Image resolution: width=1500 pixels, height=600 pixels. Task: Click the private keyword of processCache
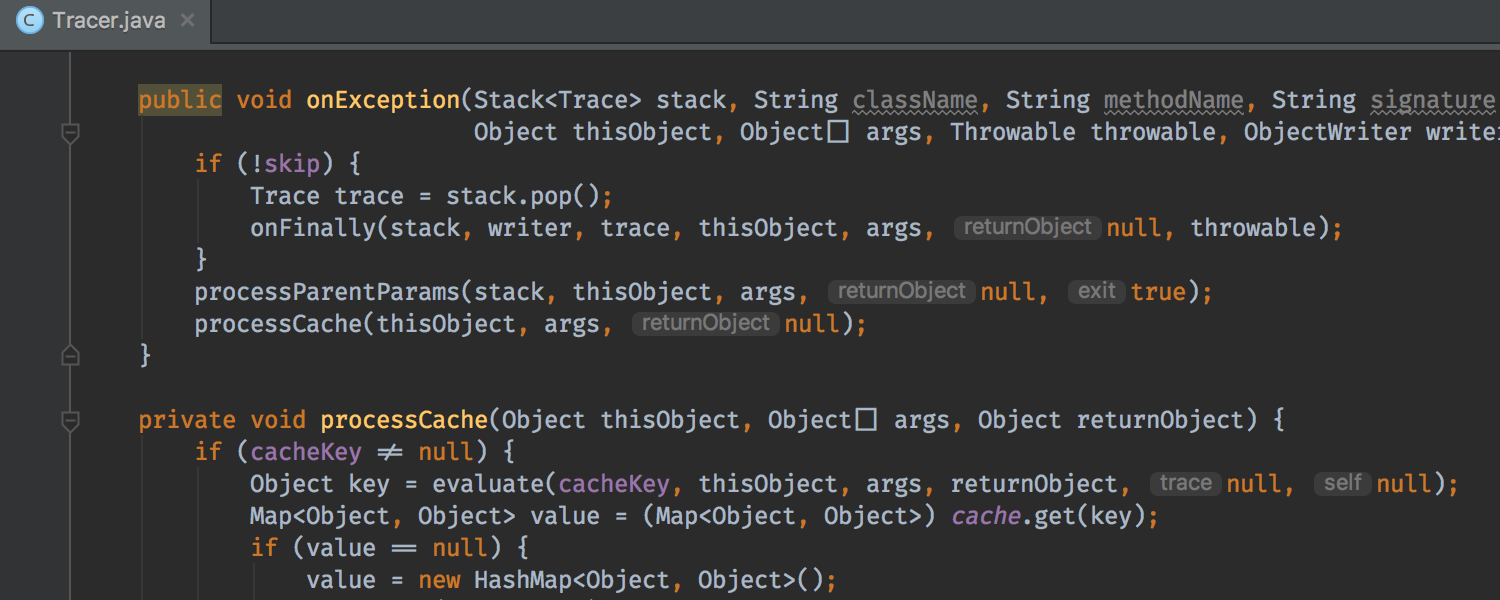187,420
